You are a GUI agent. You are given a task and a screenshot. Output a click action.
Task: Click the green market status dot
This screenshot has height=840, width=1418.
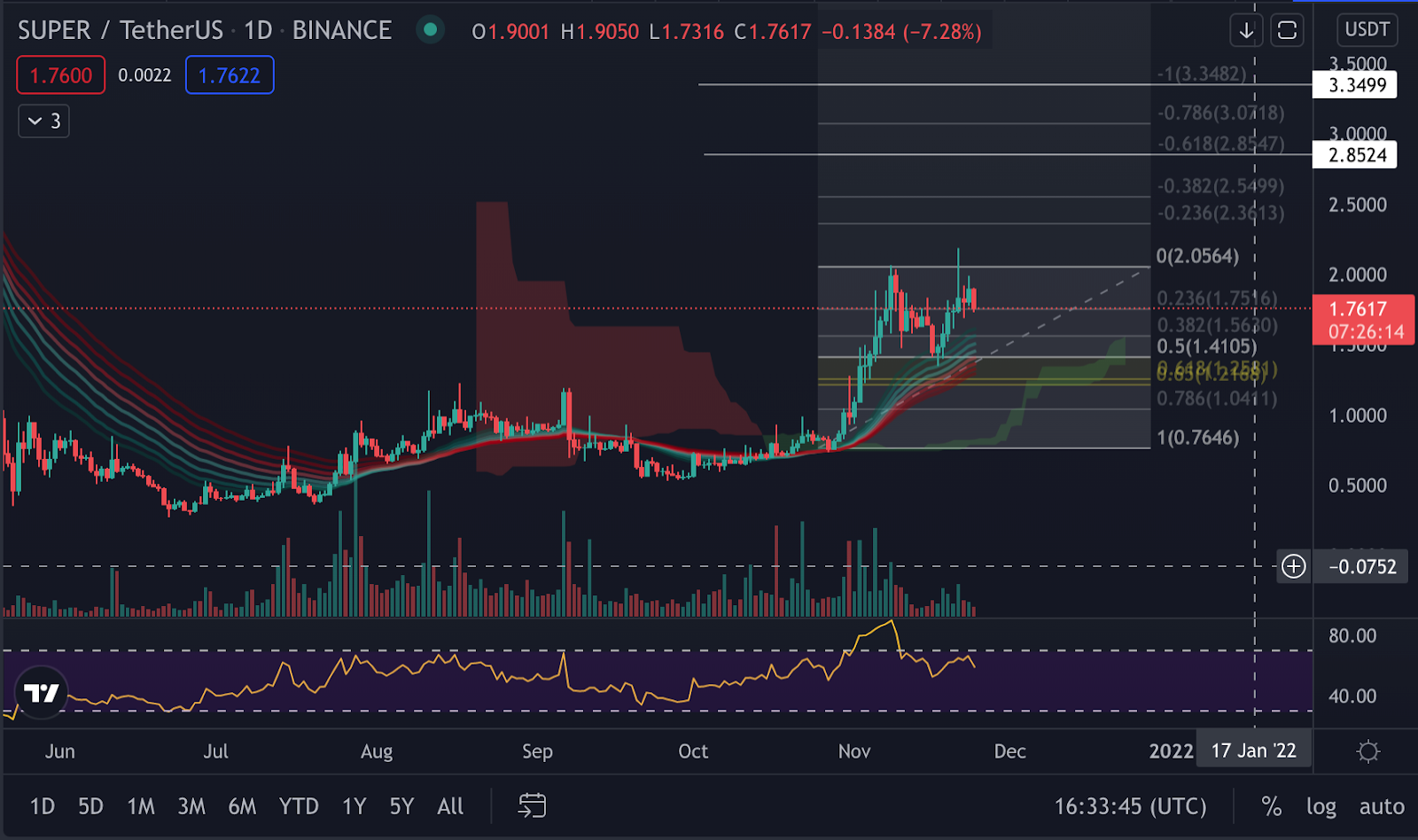tap(430, 30)
